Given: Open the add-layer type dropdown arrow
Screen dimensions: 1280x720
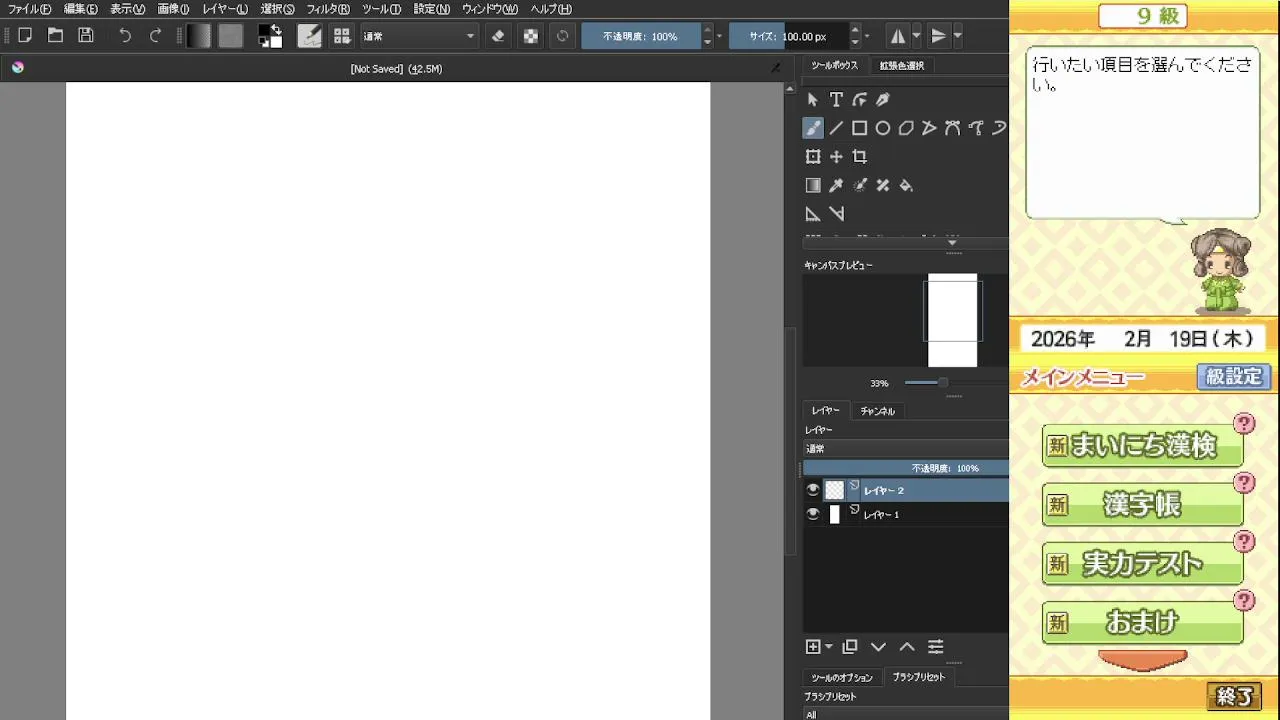Looking at the screenshot, I should [x=829, y=647].
